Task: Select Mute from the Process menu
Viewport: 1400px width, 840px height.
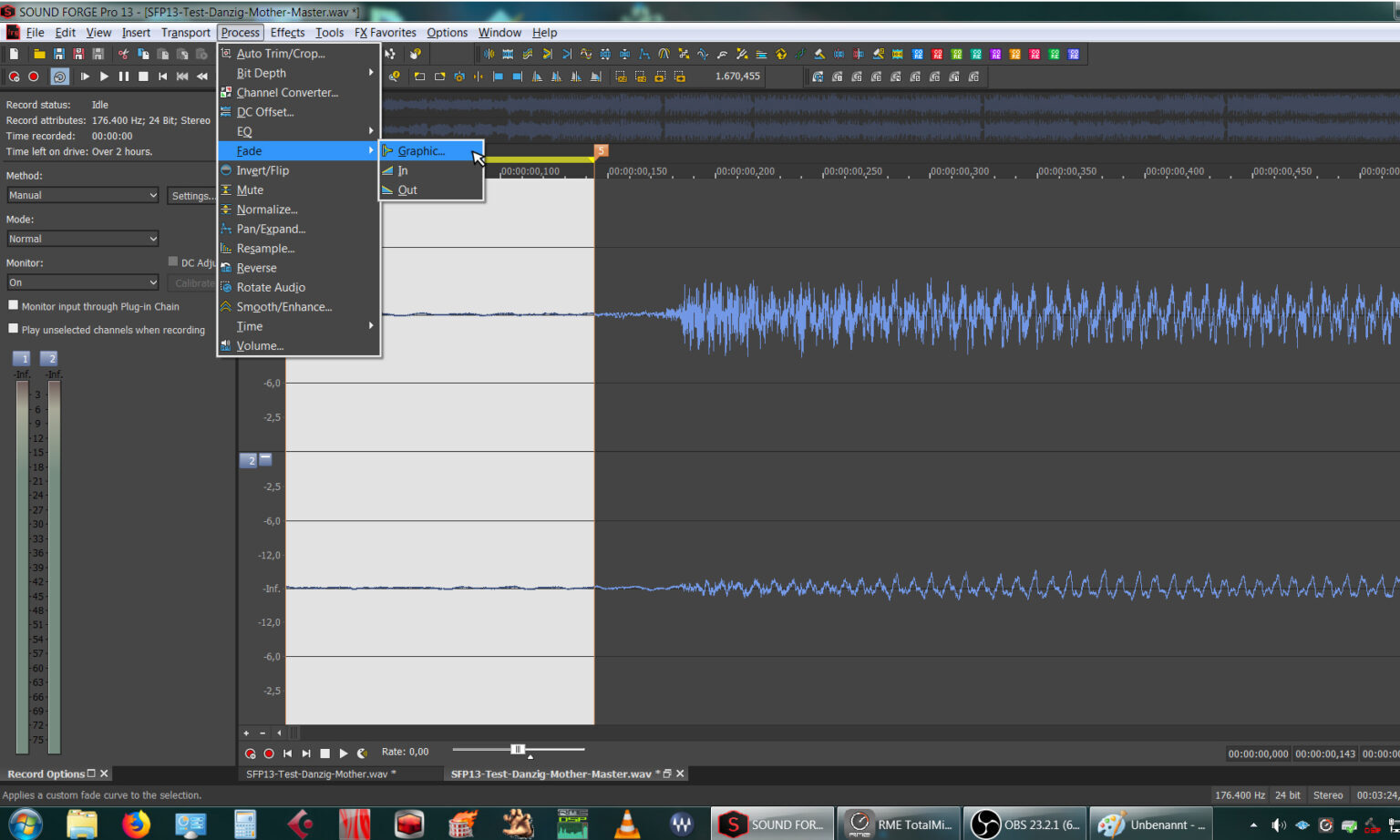Action: [298, 190]
